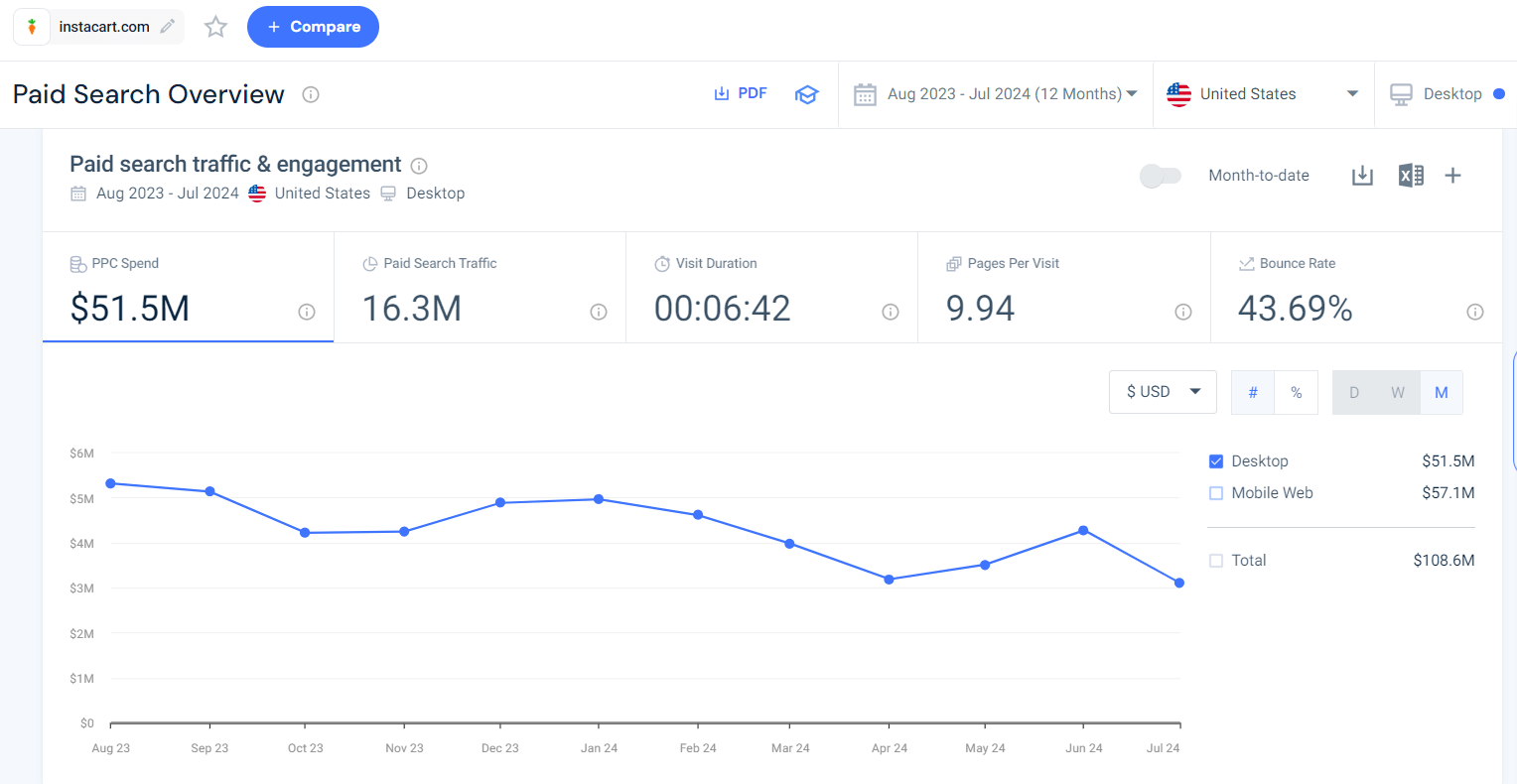Show info tooltip for Paid Search Overview

point(311,94)
